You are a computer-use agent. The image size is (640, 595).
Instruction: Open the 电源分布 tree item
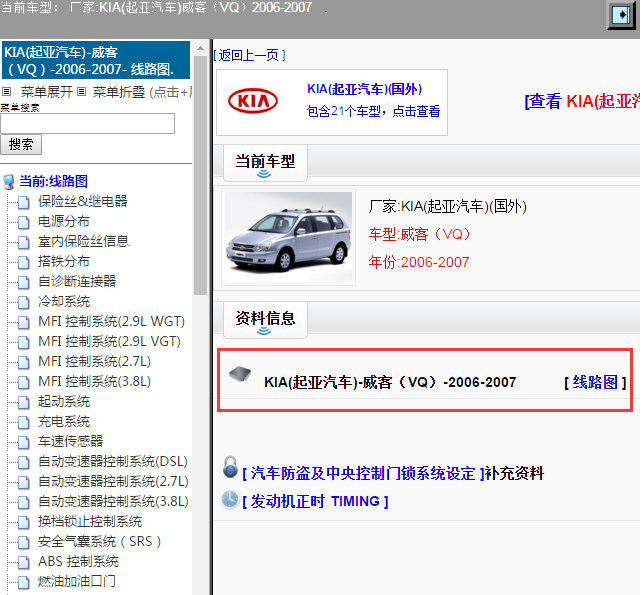pyautogui.click(x=64, y=221)
